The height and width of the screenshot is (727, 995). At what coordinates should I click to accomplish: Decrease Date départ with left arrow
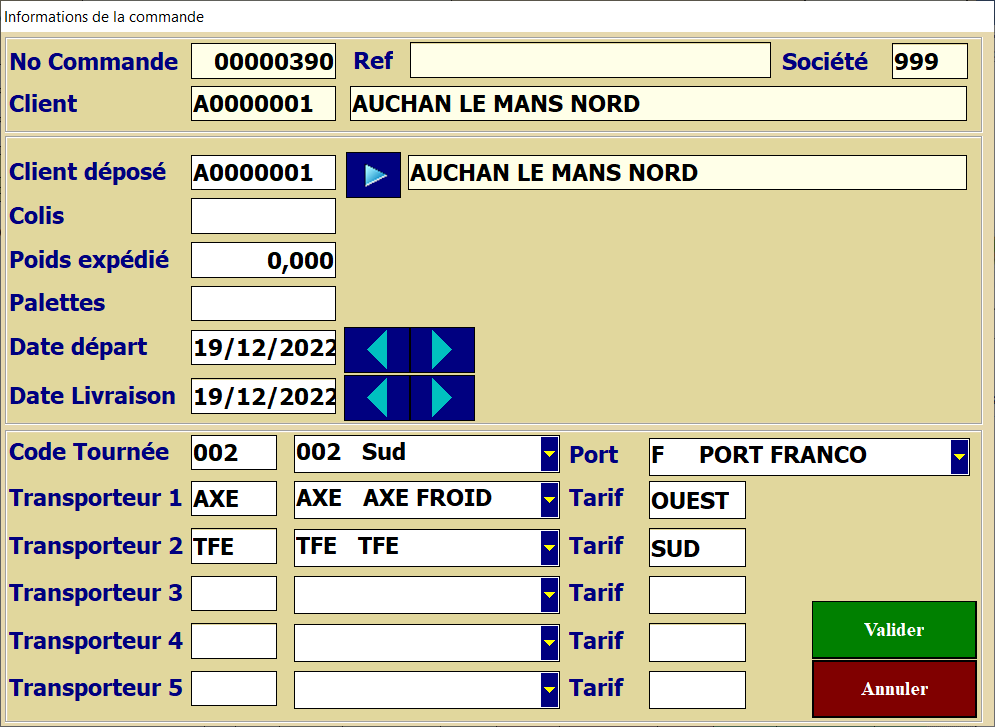point(377,350)
